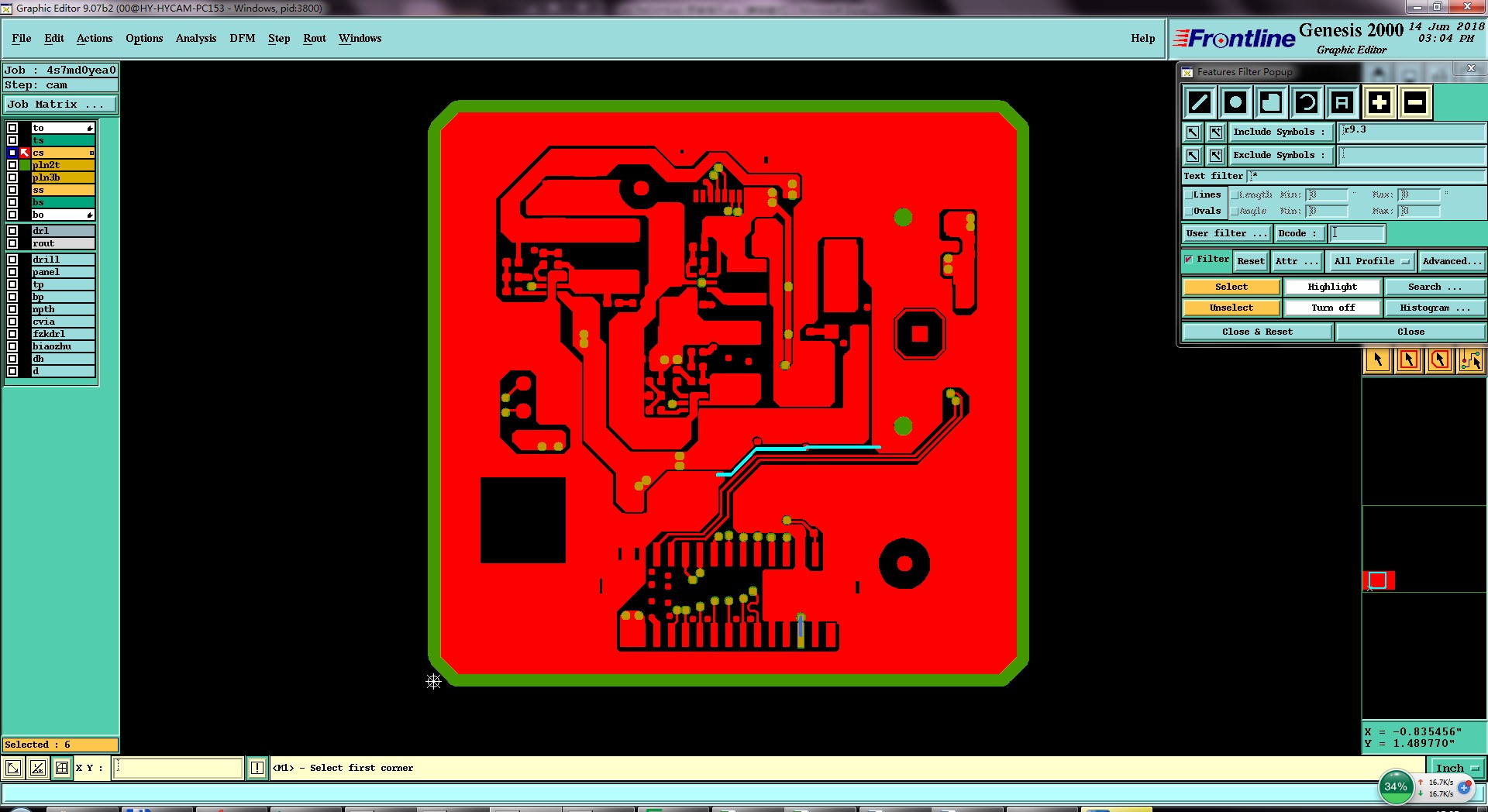1488x812 pixels.
Task: Click the add-symbol arrow beside Include Symbols
Action: [x=1216, y=132]
